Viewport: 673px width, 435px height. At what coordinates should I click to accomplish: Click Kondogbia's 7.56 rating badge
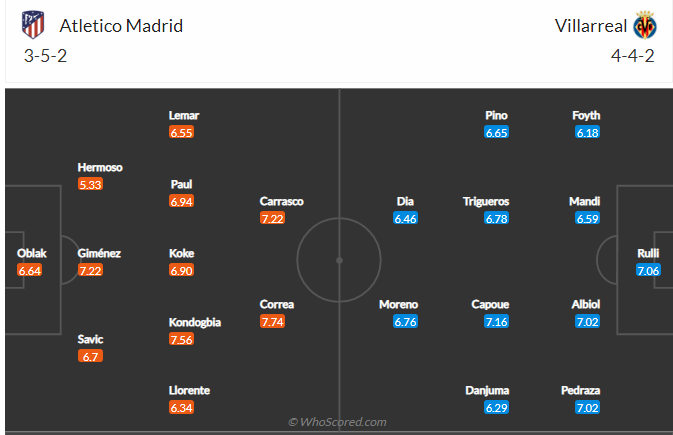(x=181, y=339)
